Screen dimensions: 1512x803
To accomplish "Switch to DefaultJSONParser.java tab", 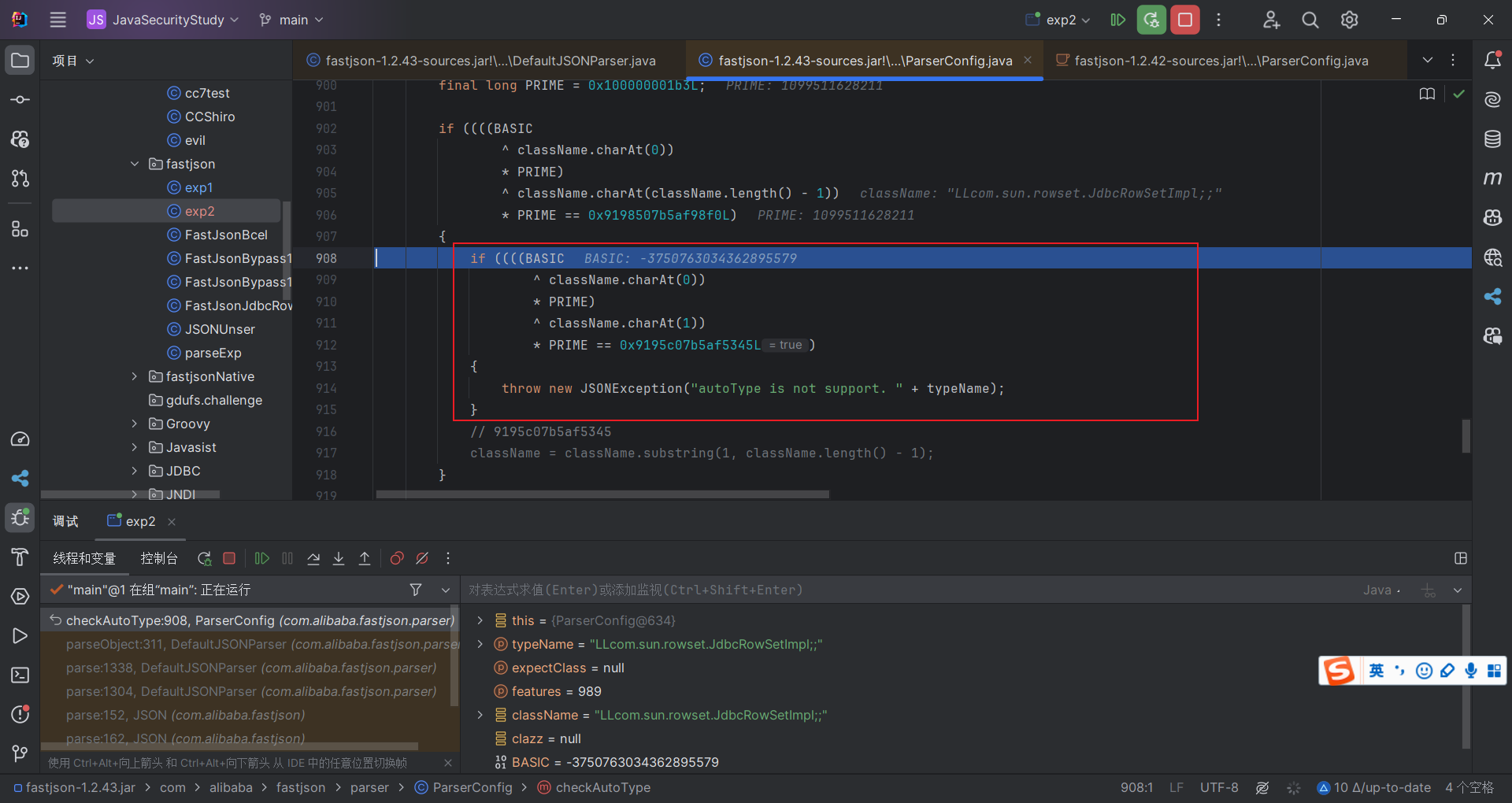I will coord(481,61).
